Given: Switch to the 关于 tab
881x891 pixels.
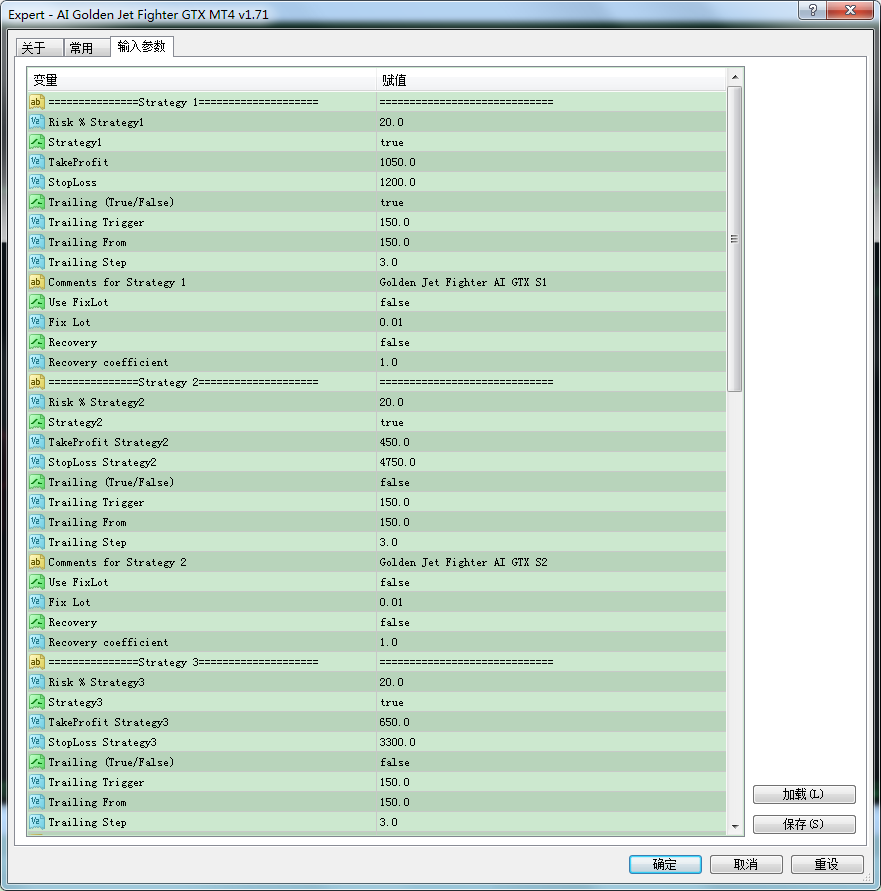Looking at the screenshot, I should tap(34, 48).
